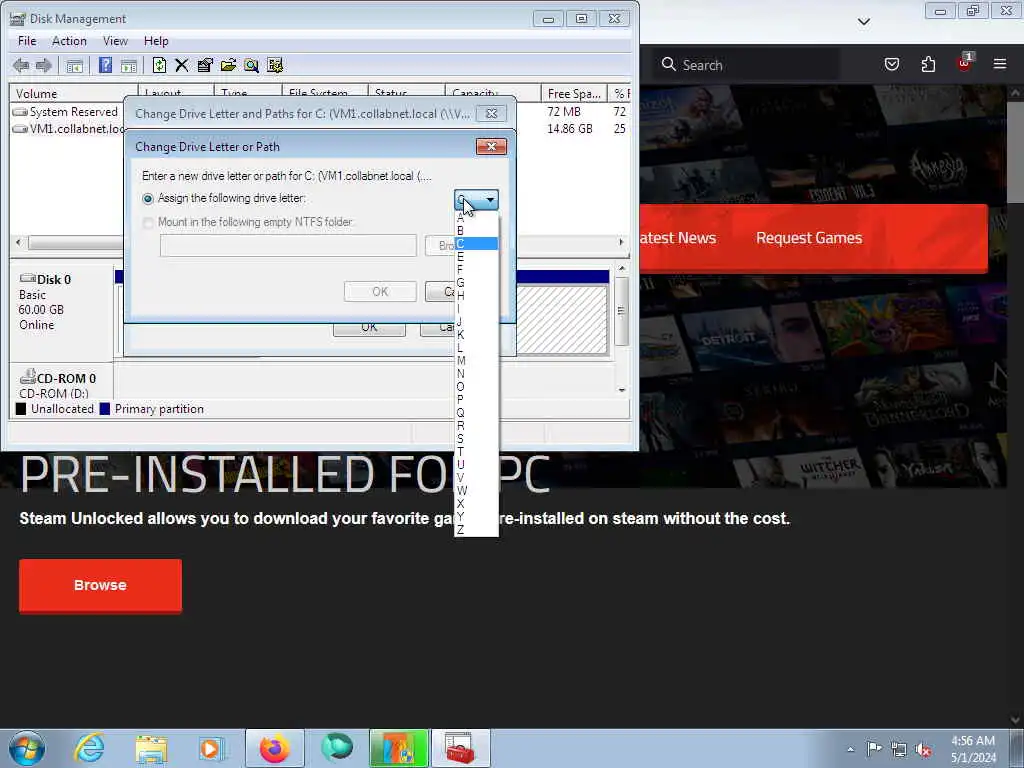Click the muted volume tray icon
This screenshot has width=1024, height=768.
[x=923, y=749]
